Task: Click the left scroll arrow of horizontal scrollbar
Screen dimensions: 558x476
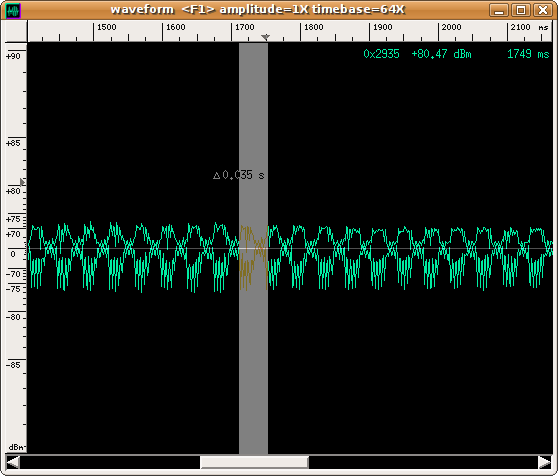Action: click(13, 462)
